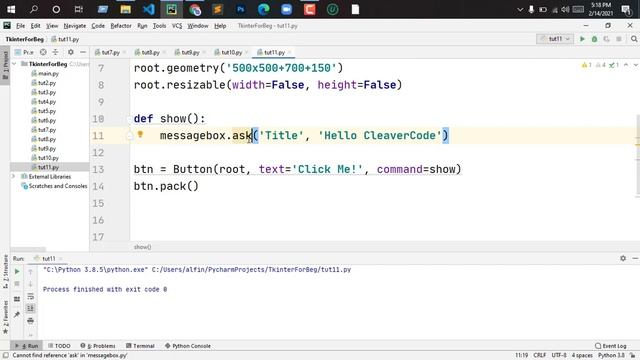The image size is (640, 360).
Task: Open the Terminal tool window
Action: coord(140,346)
